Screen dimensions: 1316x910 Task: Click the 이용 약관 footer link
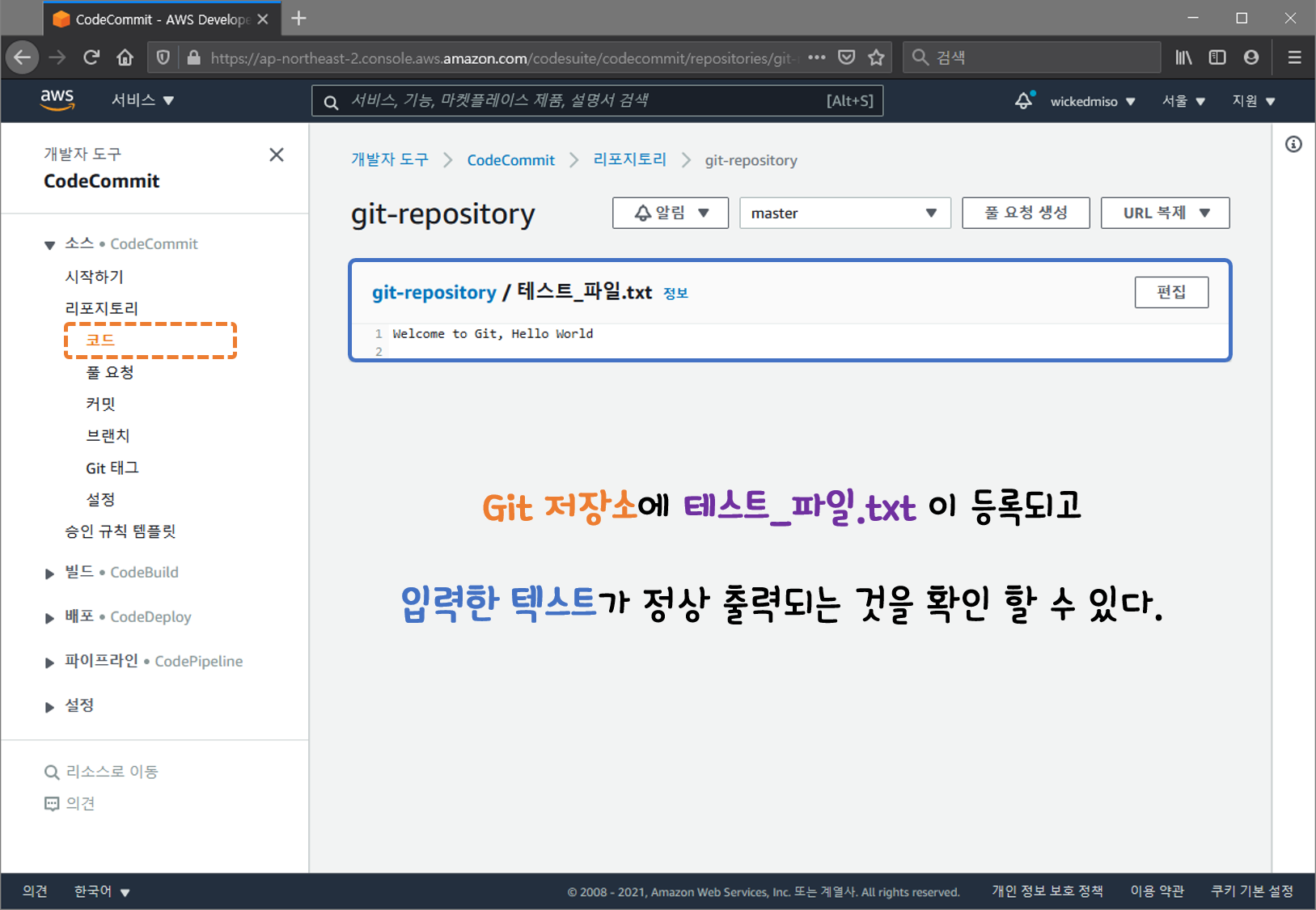tap(1157, 891)
